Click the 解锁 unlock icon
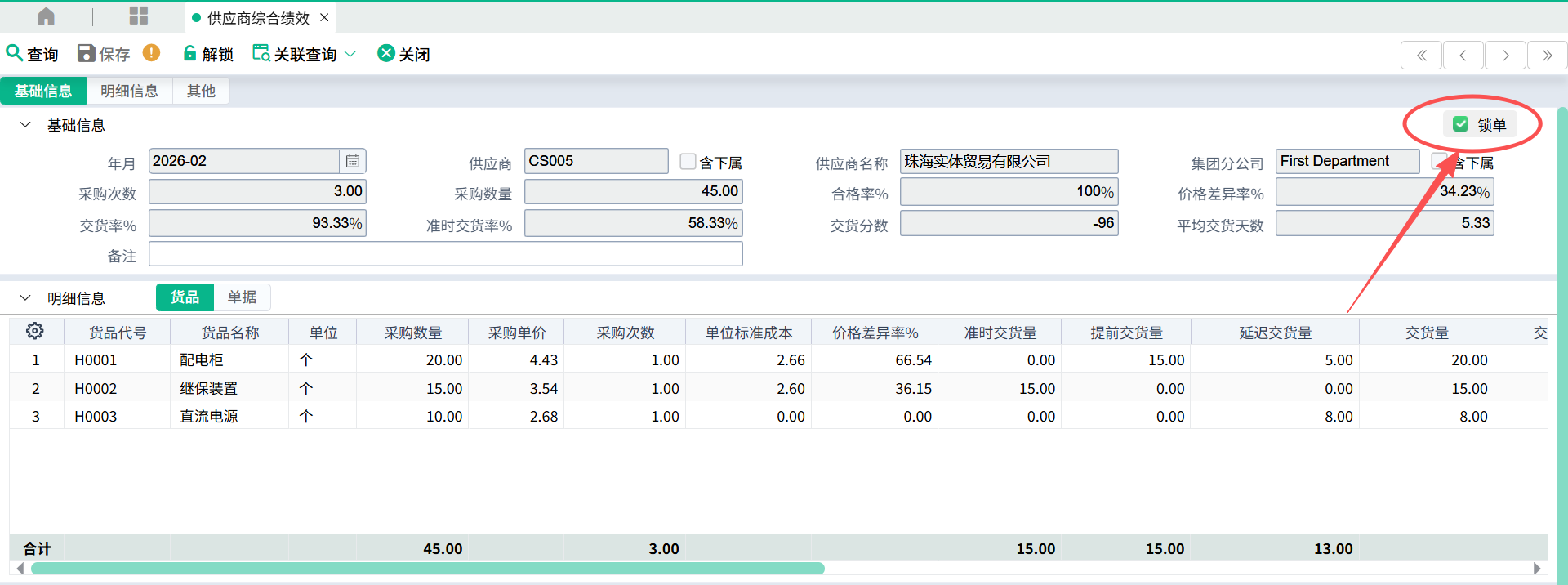Screen dimensions: 1568x585 [x=189, y=53]
